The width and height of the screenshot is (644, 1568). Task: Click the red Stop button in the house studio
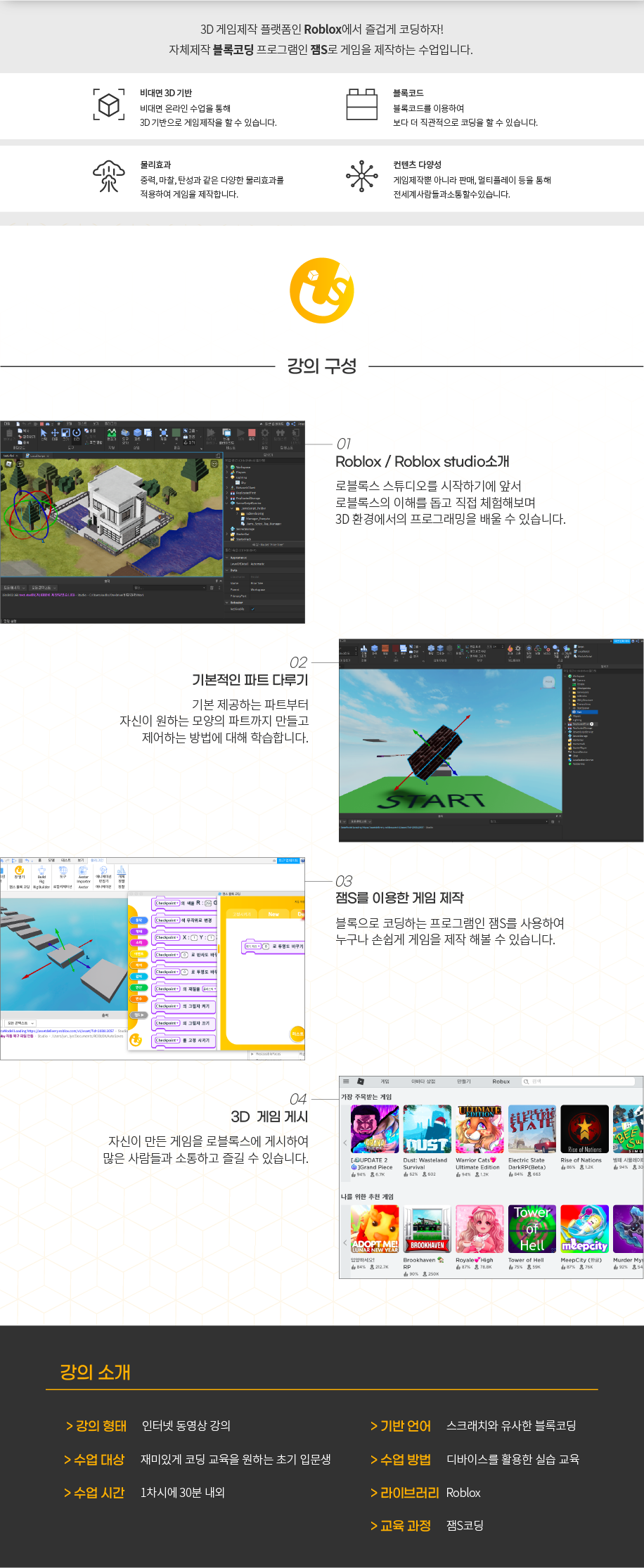tap(252, 434)
